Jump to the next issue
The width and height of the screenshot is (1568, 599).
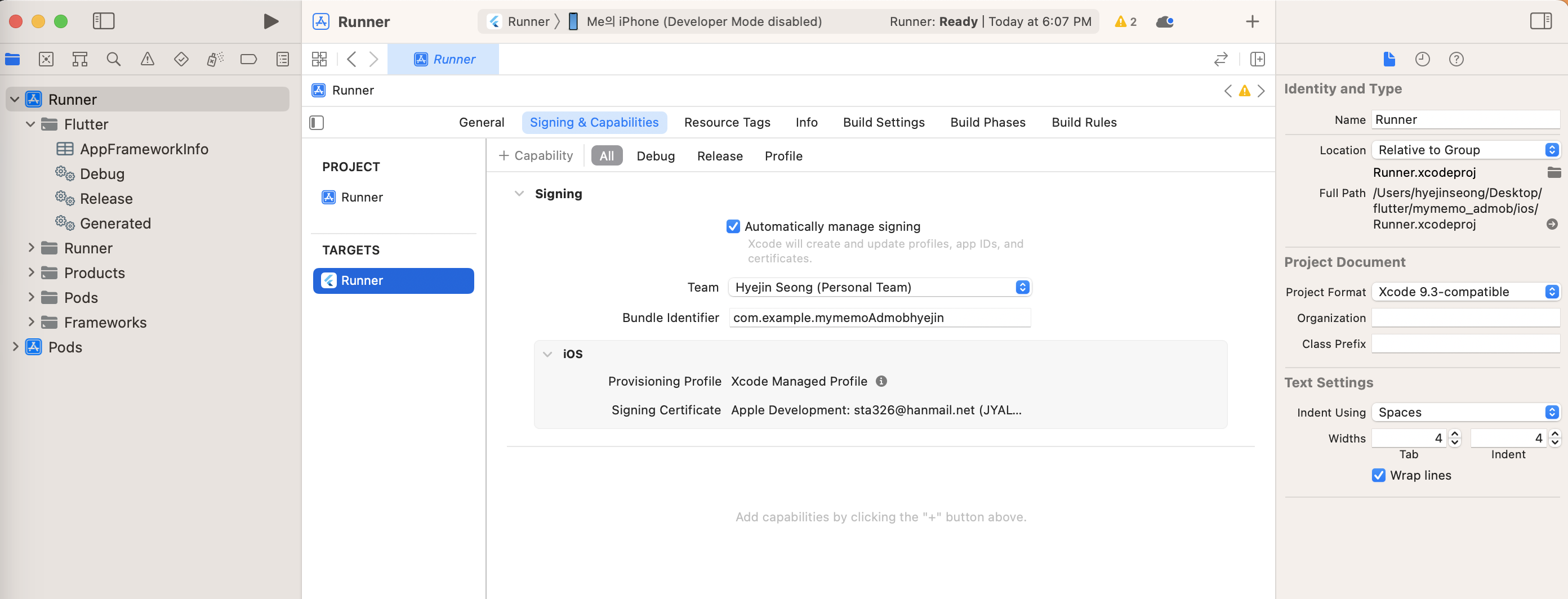click(x=1261, y=91)
